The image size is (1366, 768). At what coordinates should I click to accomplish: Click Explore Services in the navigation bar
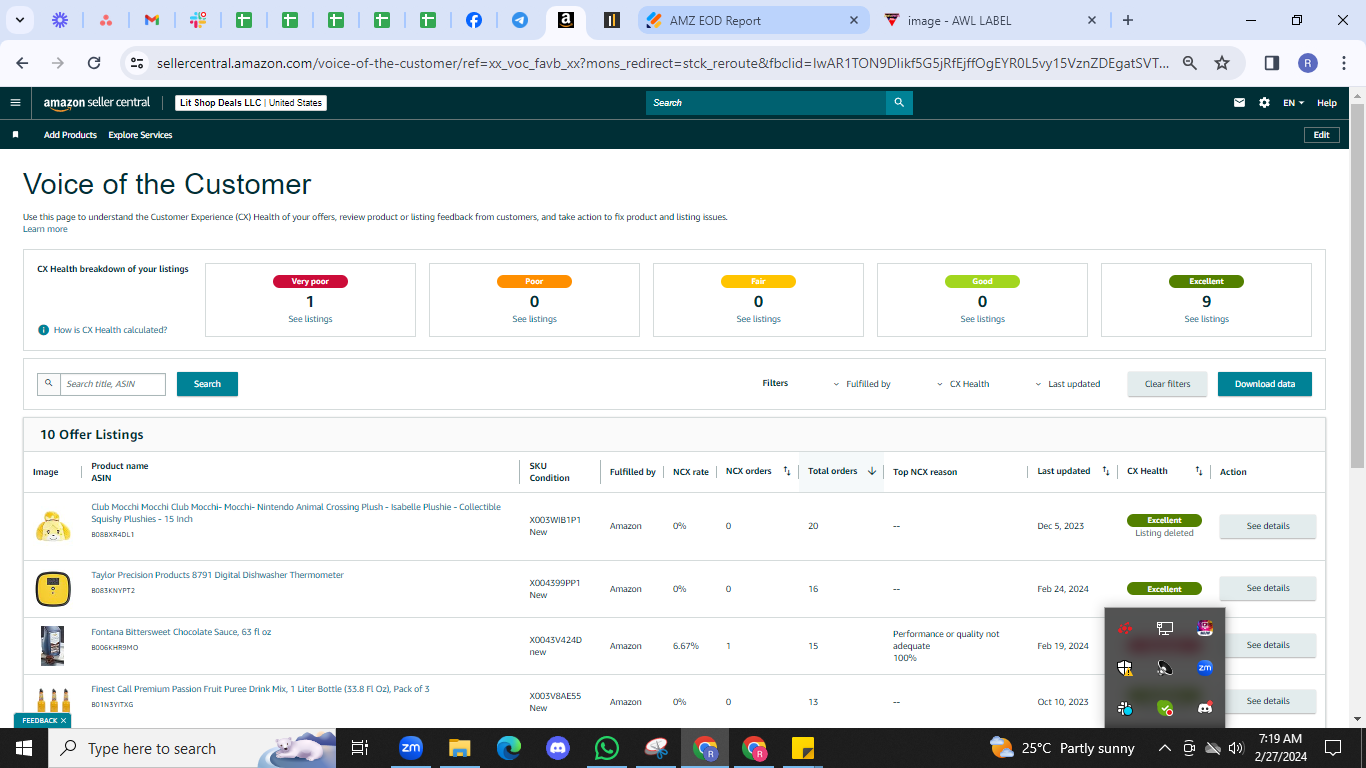(140, 135)
